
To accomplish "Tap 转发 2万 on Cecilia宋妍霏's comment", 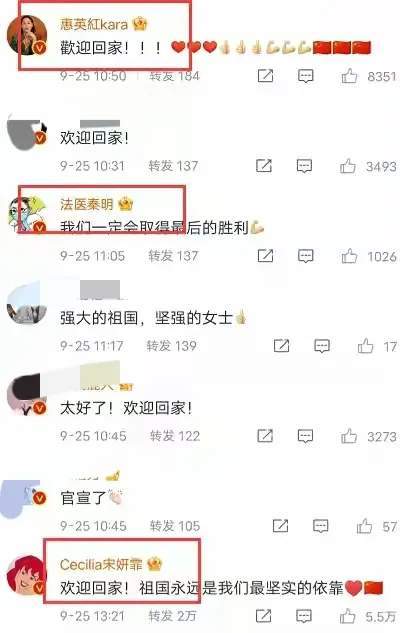I will pyautogui.click(x=172, y=616).
